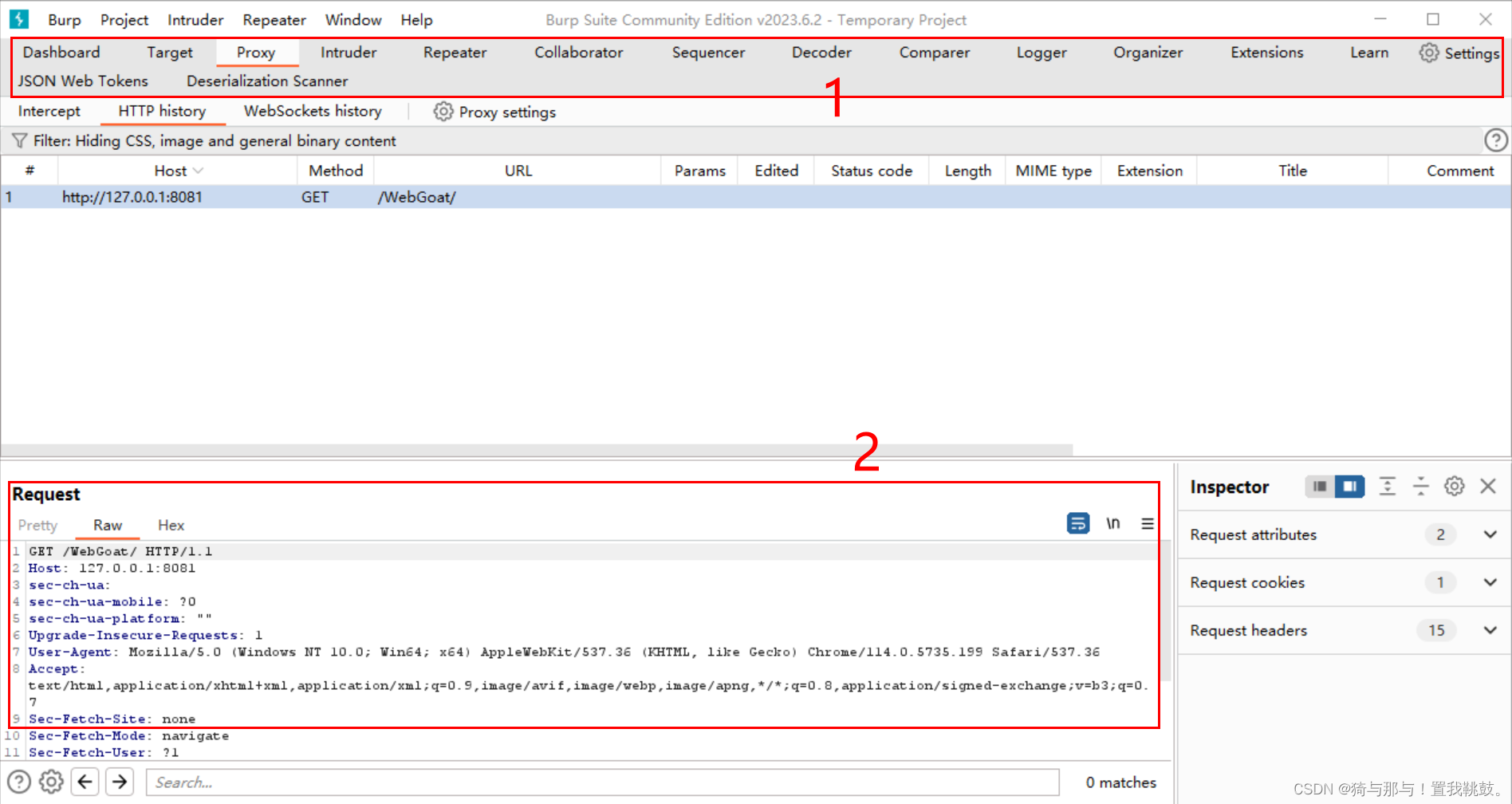Select the Proxy tab

pos(256,53)
